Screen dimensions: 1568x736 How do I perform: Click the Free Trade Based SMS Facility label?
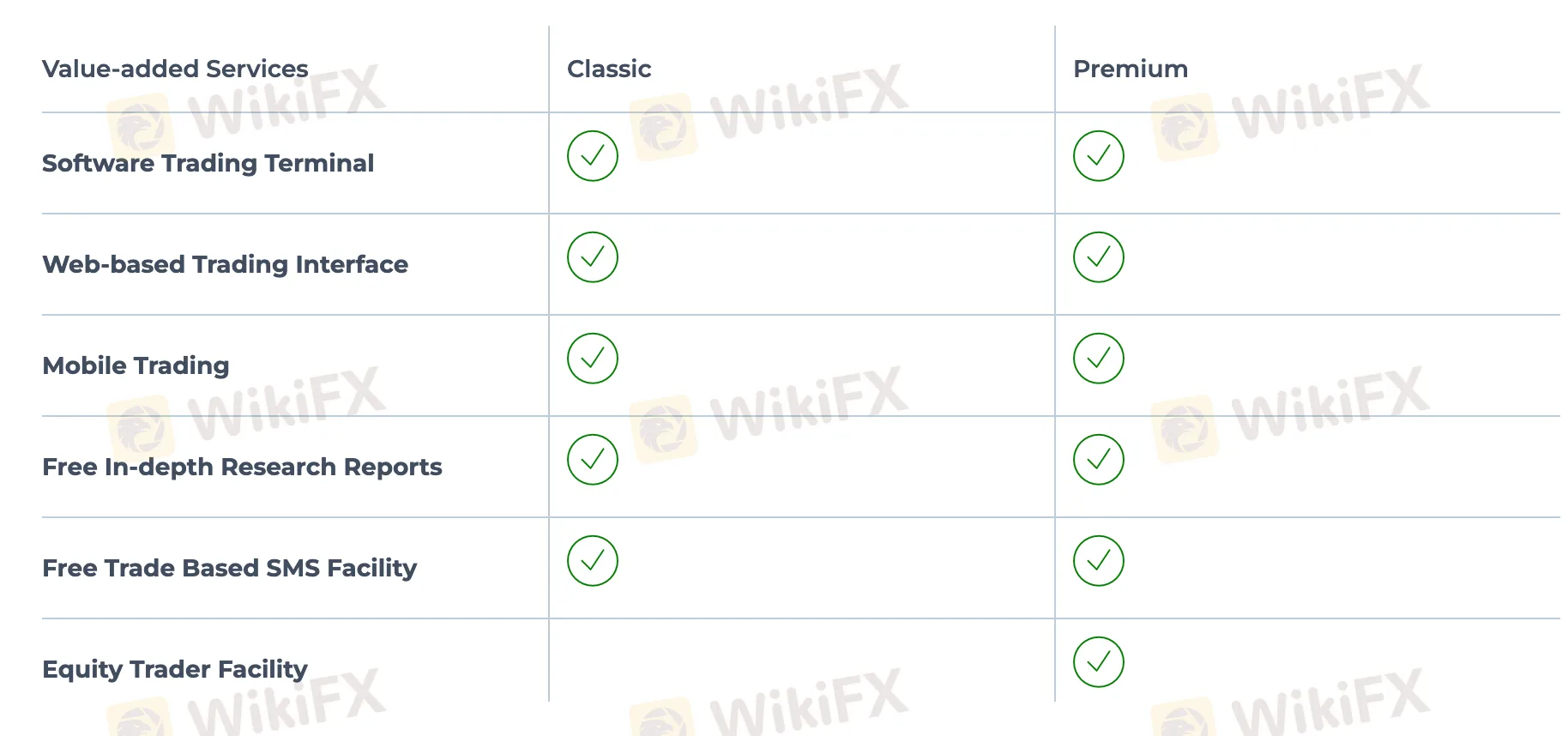(230, 568)
